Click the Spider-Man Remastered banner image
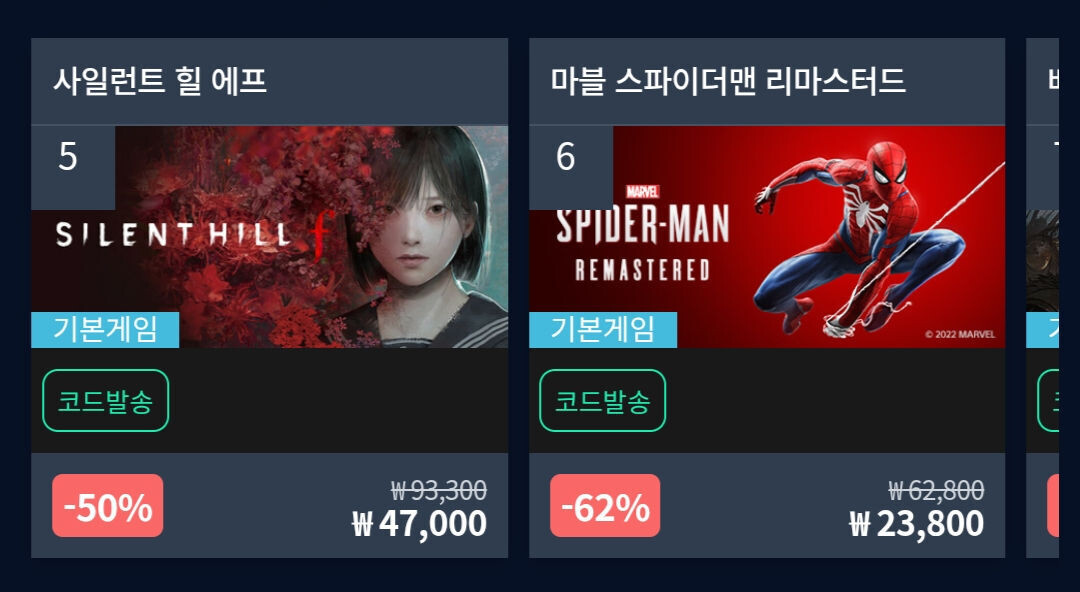Screen dimensions: 1080x592 tap(767, 236)
